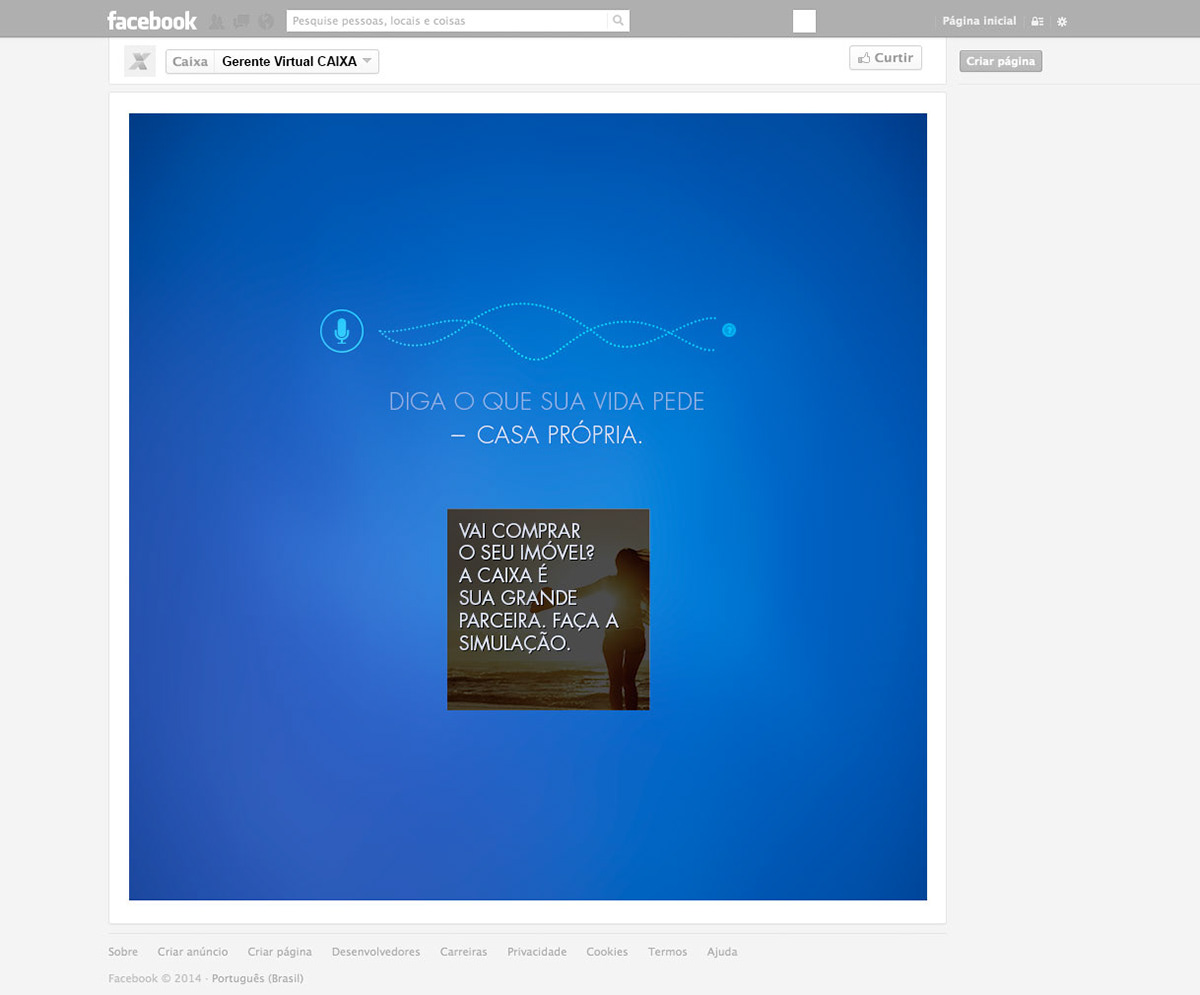This screenshot has height=995, width=1200.
Task: Open the Cookies footer link
Action: click(607, 952)
